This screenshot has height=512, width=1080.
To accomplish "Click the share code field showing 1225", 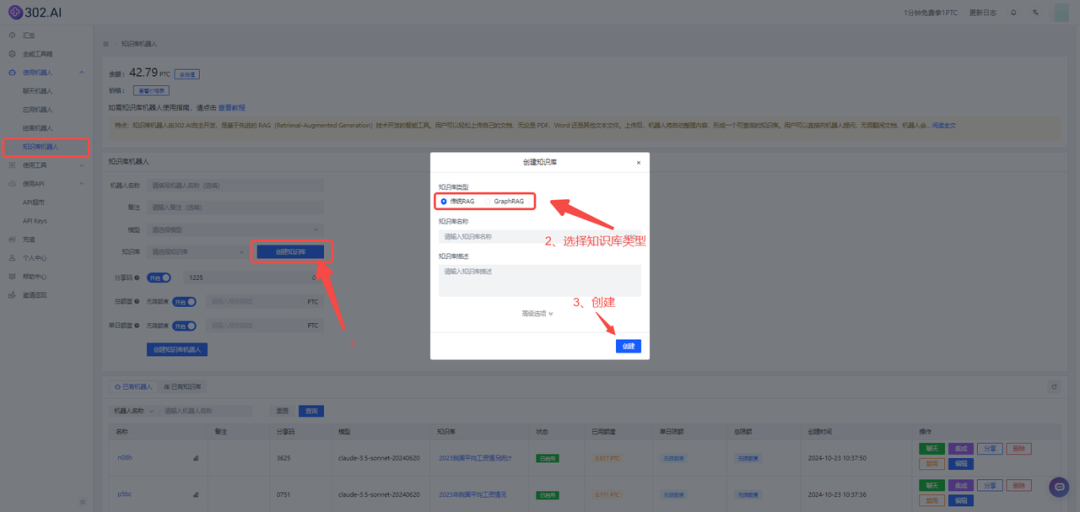I will [252, 278].
